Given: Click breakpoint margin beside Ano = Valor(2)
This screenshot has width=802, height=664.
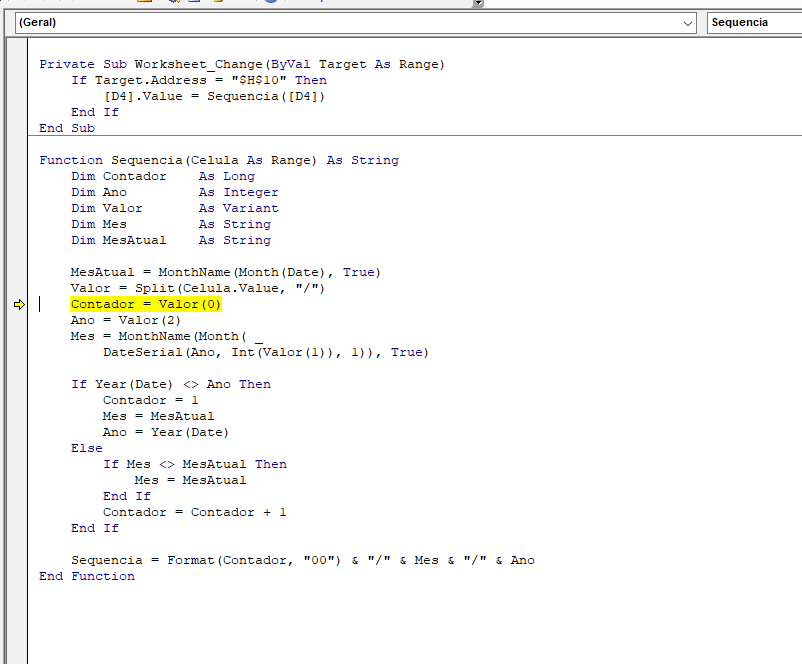Looking at the screenshot, I should [x=17, y=320].
